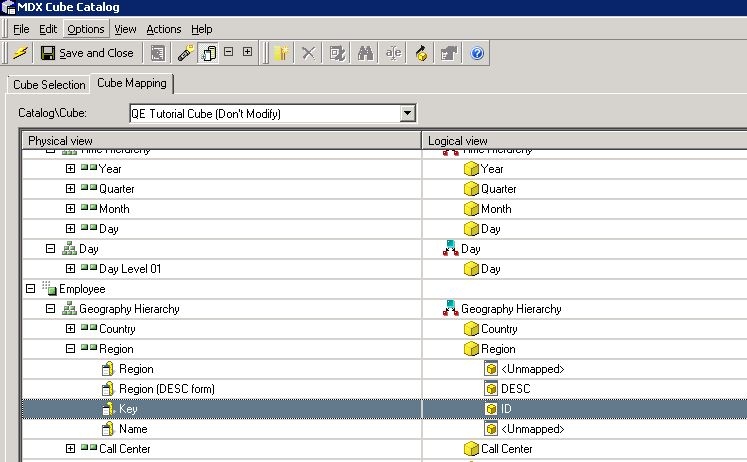Image resolution: width=747 pixels, height=462 pixels.
Task: Click the rename 'ab' toolbar icon
Action: (392, 53)
